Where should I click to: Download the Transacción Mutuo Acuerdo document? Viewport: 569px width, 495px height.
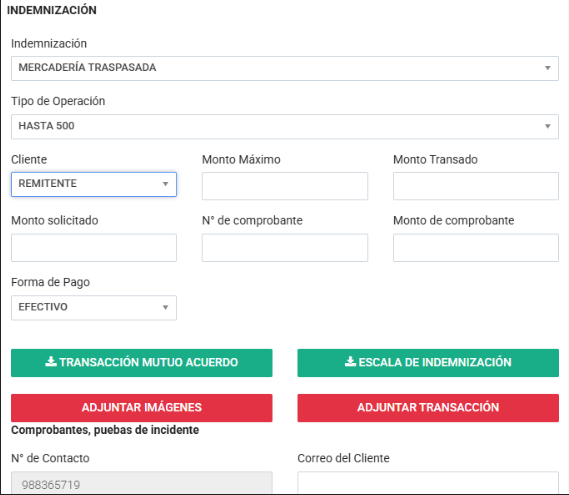(x=142, y=363)
